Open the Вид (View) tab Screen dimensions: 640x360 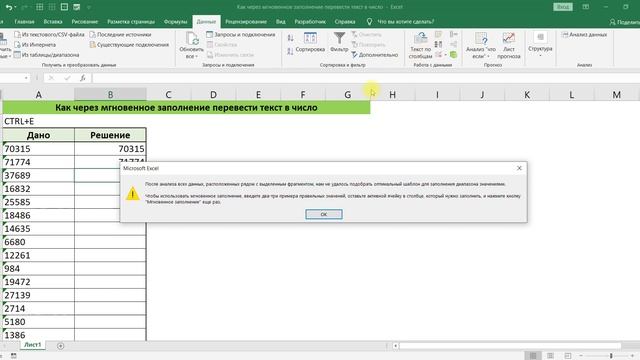tap(280, 22)
